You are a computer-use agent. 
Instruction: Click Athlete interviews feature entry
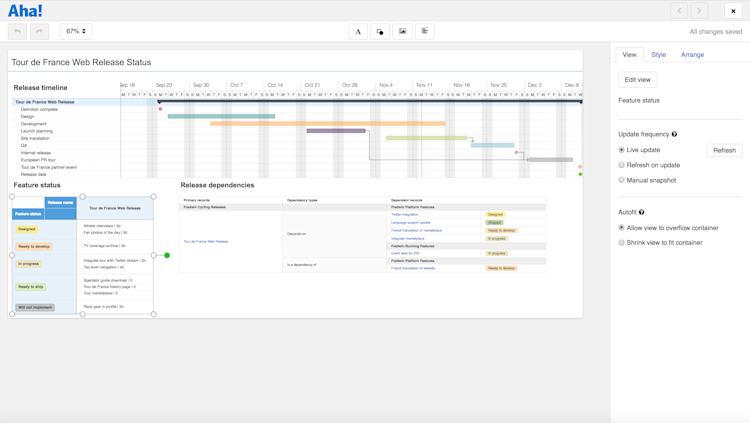click(x=102, y=226)
